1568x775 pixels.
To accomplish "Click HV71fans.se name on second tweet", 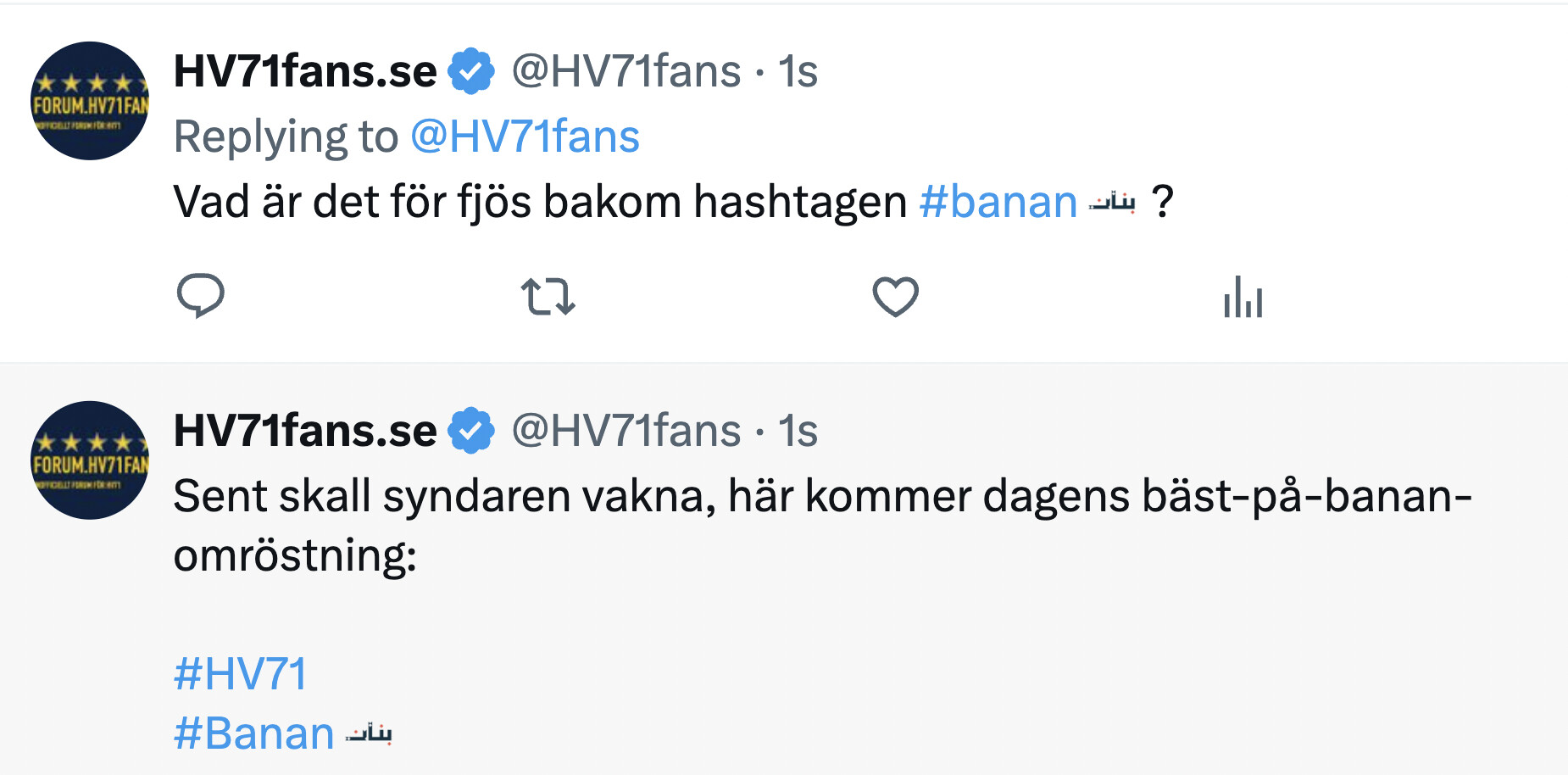I will [x=305, y=431].
